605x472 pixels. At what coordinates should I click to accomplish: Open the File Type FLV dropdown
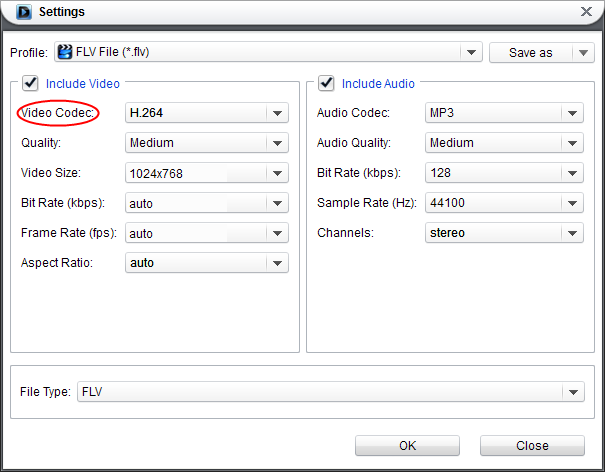[331, 392]
